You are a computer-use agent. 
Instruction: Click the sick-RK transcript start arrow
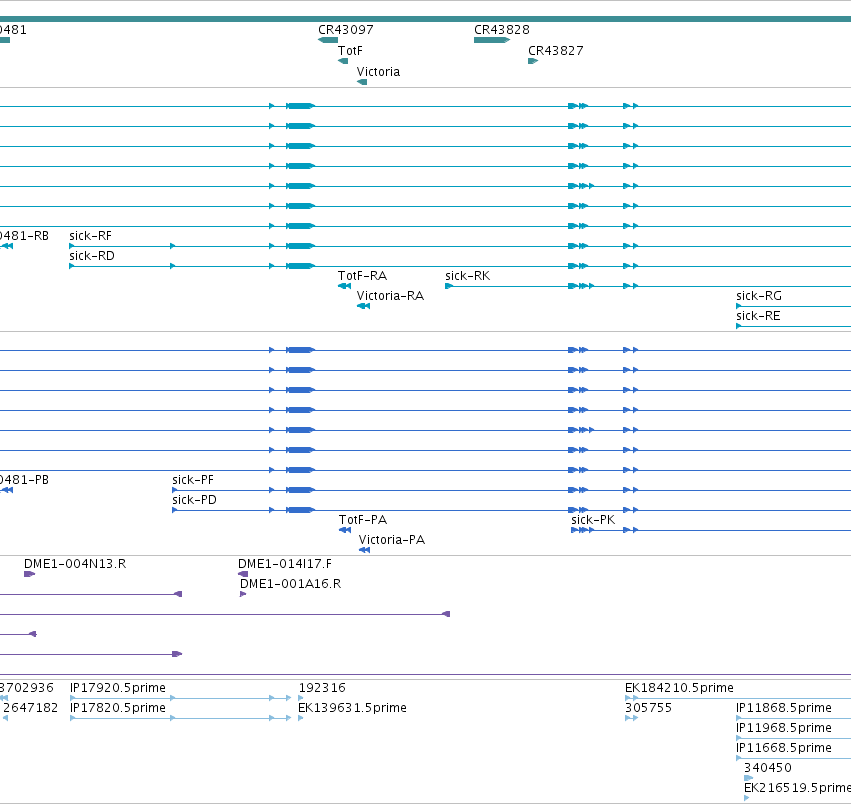pyautogui.click(x=449, y=287)
